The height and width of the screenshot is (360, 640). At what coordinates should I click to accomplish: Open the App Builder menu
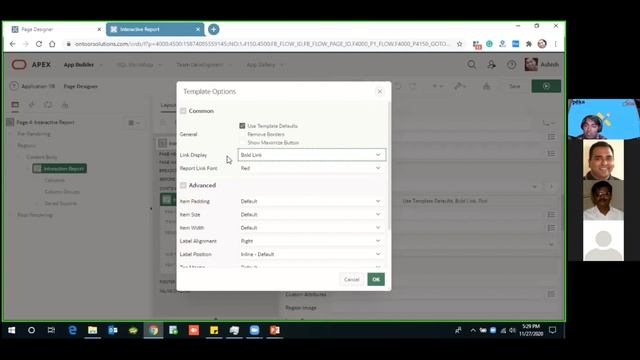[x=82, y=64]
